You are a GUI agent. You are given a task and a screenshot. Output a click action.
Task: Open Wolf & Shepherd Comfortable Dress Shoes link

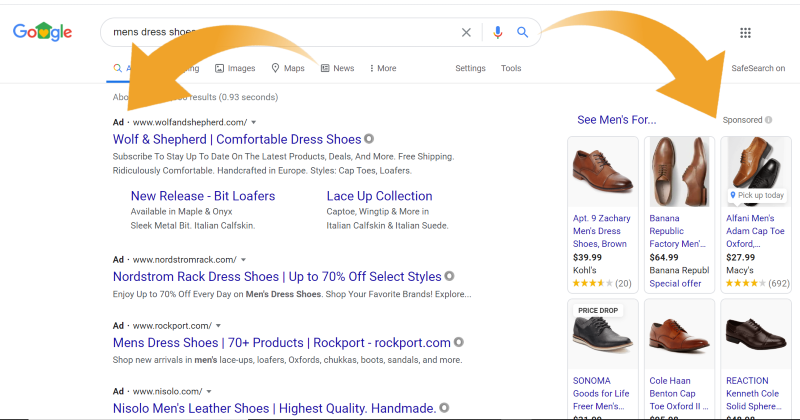[237, 139]
